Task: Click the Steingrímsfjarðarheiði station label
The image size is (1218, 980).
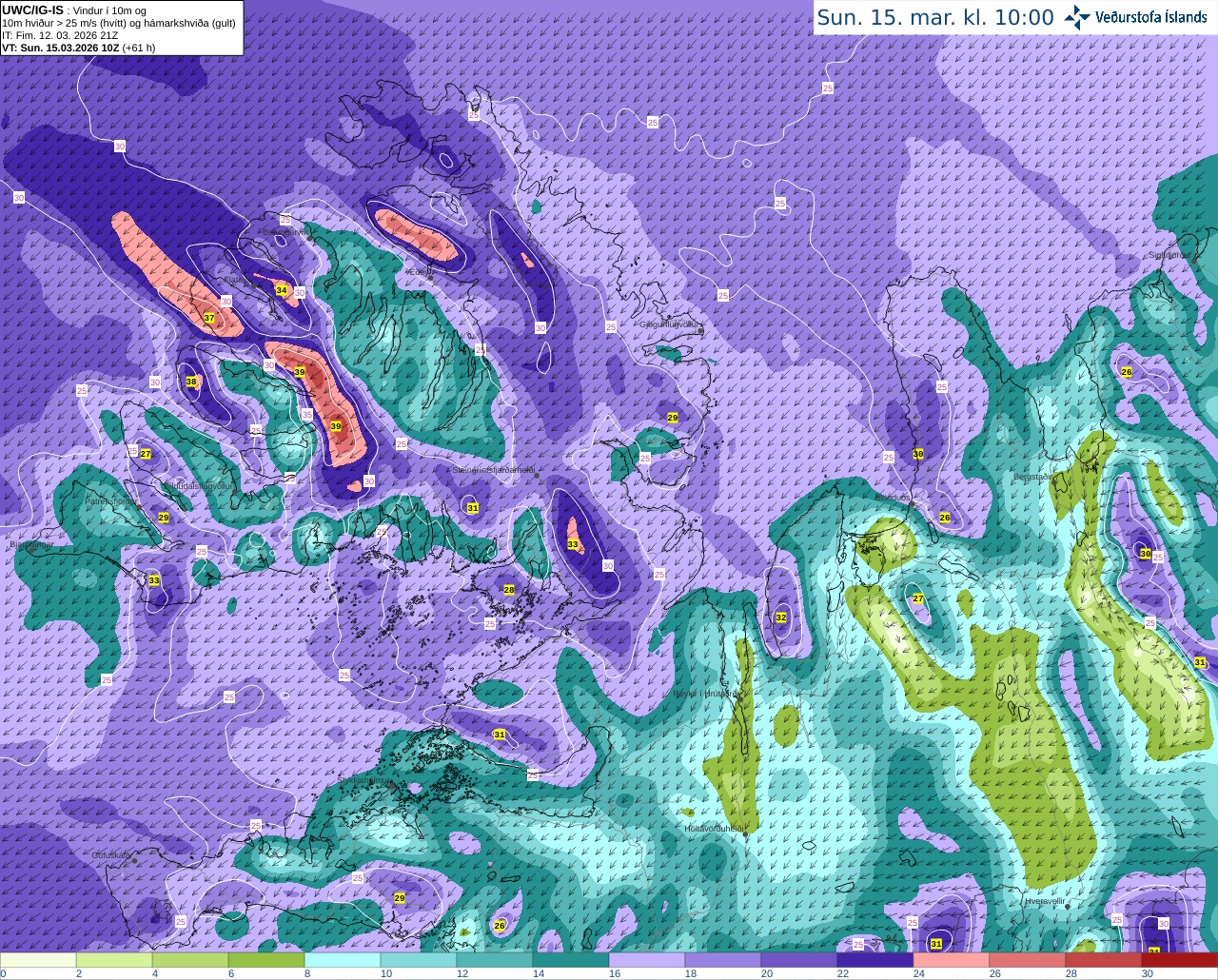Action: point(493,470)
